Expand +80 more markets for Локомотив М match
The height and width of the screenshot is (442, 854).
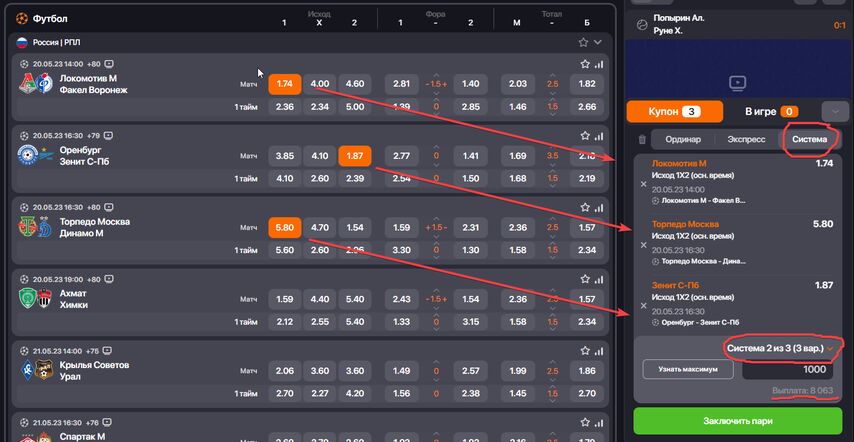tap(93, 64)
